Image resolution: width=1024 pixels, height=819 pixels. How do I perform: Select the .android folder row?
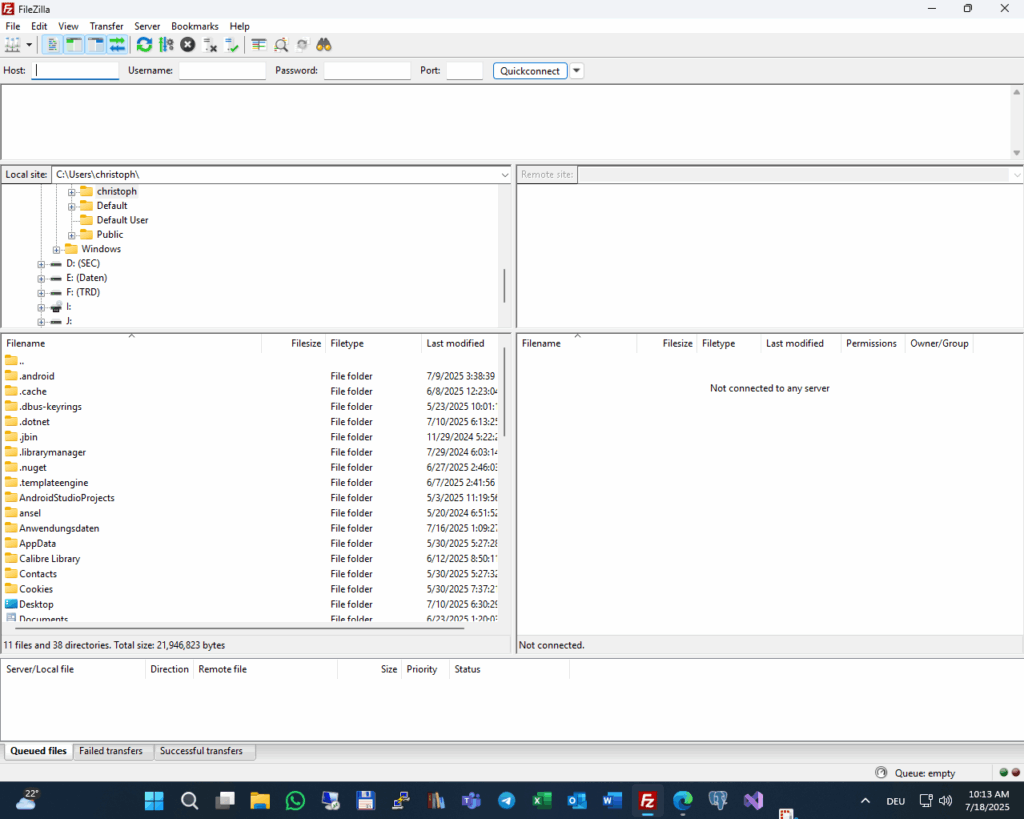coord(251,376)
